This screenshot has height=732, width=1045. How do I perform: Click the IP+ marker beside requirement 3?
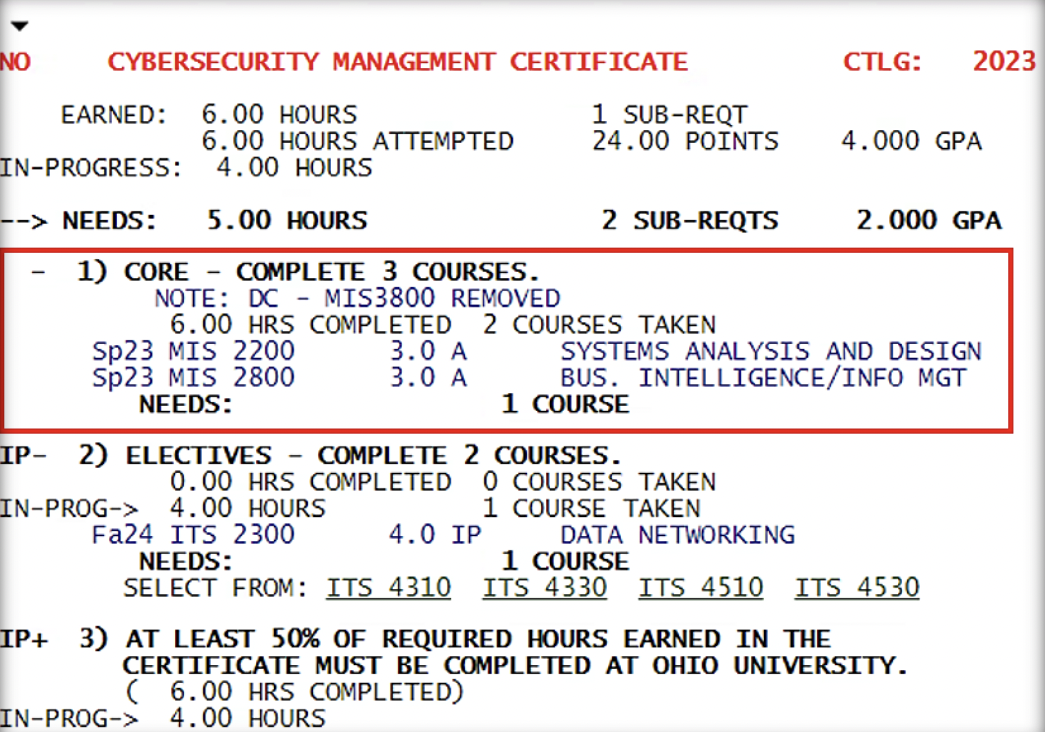point(22,639)
